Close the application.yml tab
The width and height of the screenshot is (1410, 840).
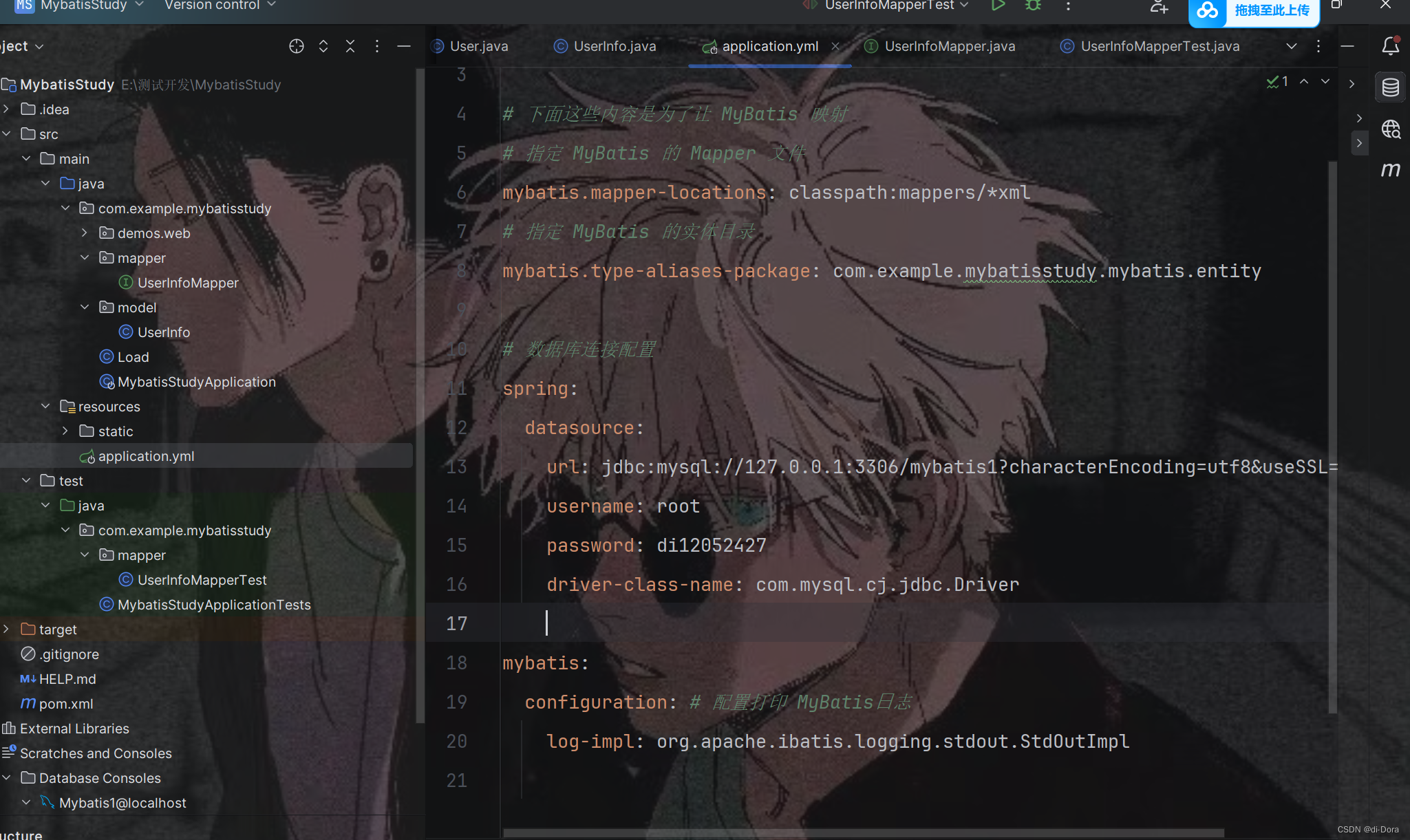pos(835,46)
